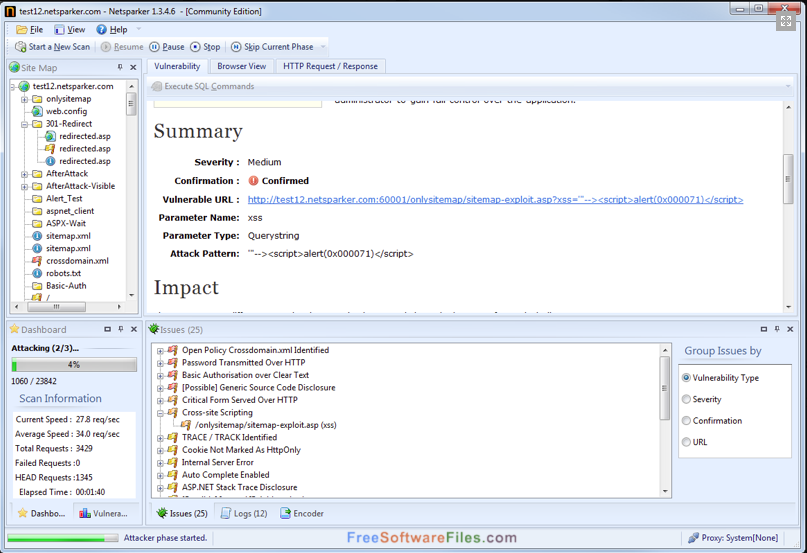Open the HTTP Request / Response tab

click(330, 66)
